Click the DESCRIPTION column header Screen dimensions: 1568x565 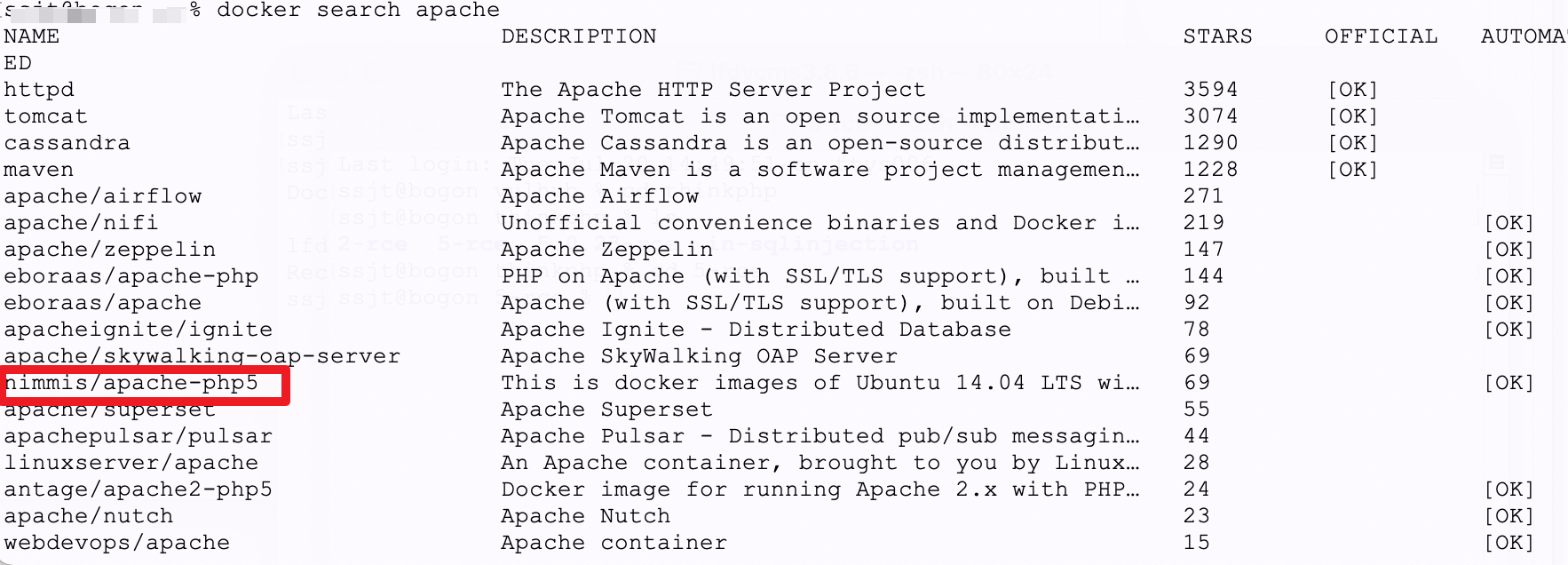pyautogui.click(x=579, y=36)
